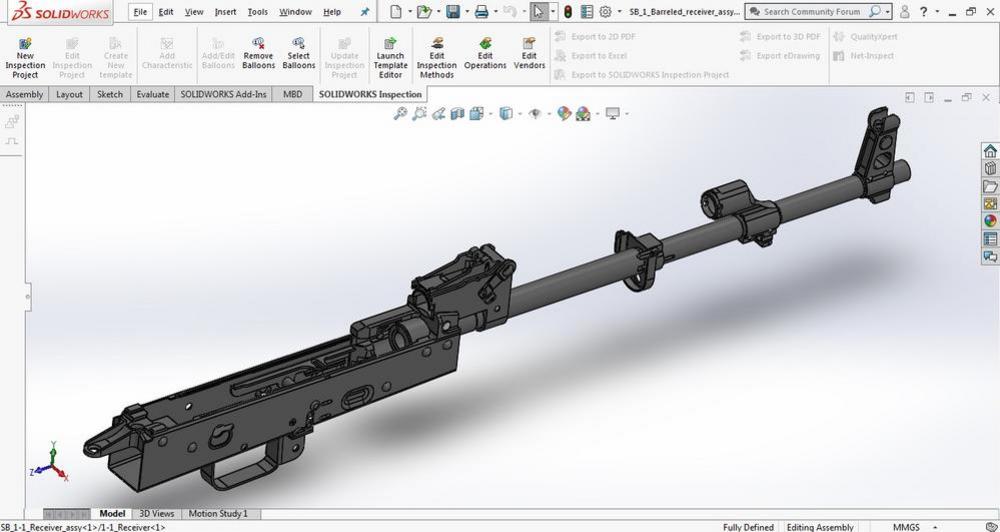1000x532 pixels.
Task: Expand the Select tool dropdown arrow
Action: pos(552,11)
